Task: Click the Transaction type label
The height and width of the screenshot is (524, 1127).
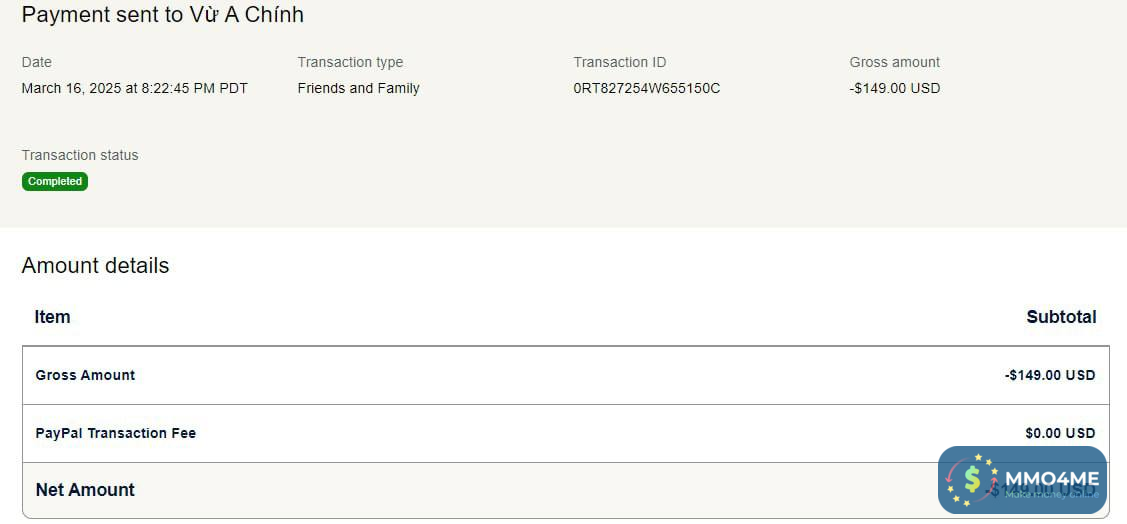Action: click(350, 62)
